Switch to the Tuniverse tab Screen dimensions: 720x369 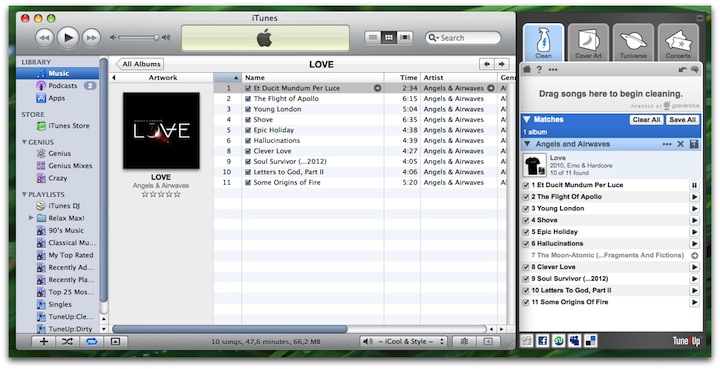click(633, 42)
